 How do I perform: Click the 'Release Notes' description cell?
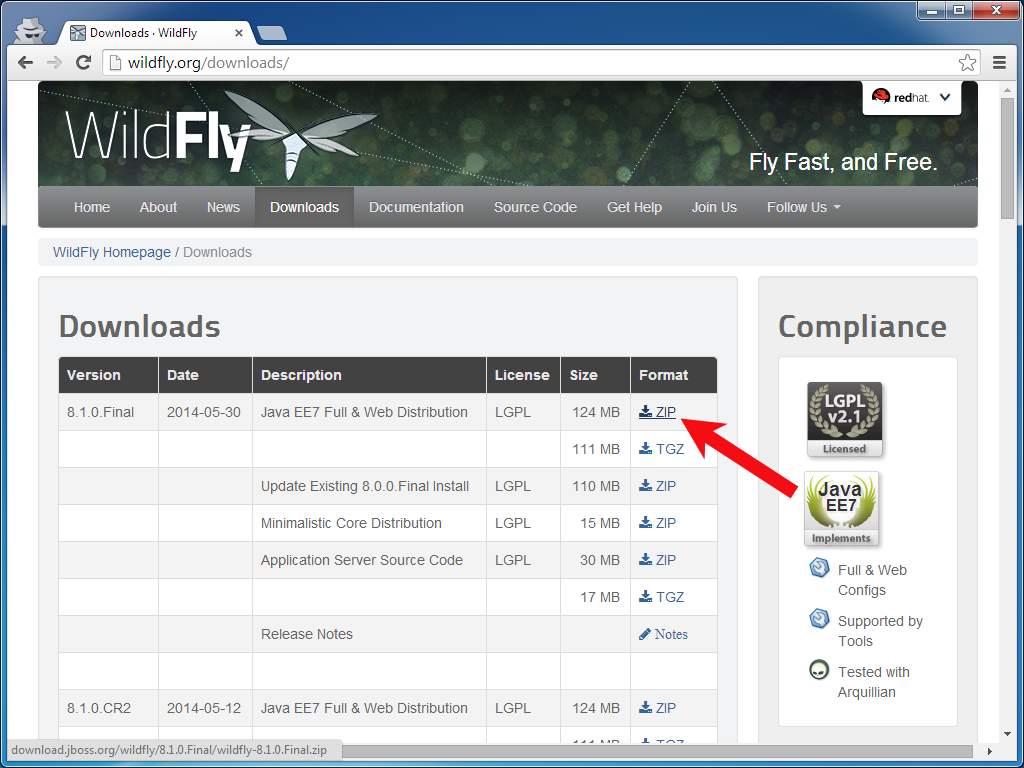click(x=370, y=634)
